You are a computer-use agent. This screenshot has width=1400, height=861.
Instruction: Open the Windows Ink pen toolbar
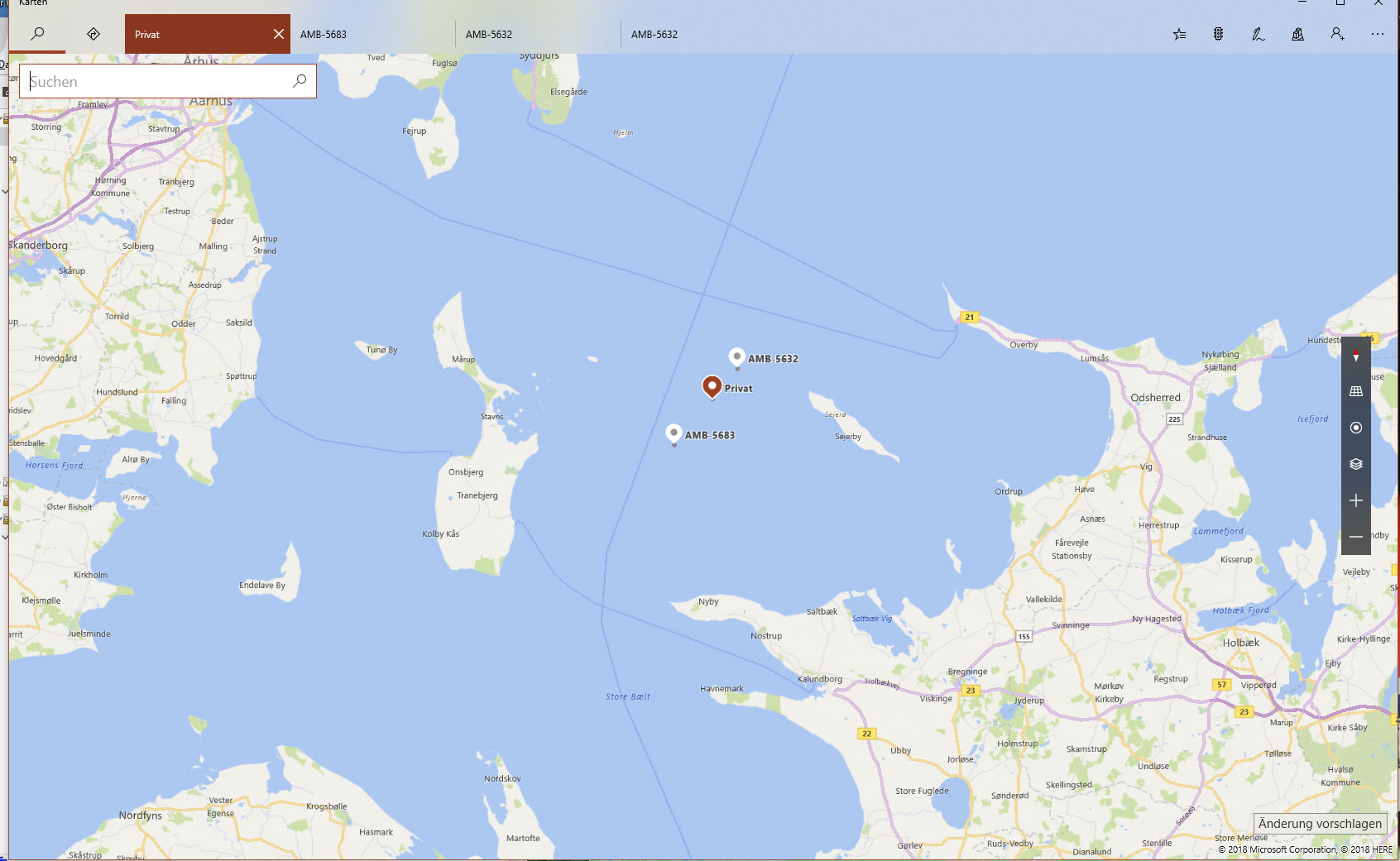pyautogui.click(x=1258, y=34)
